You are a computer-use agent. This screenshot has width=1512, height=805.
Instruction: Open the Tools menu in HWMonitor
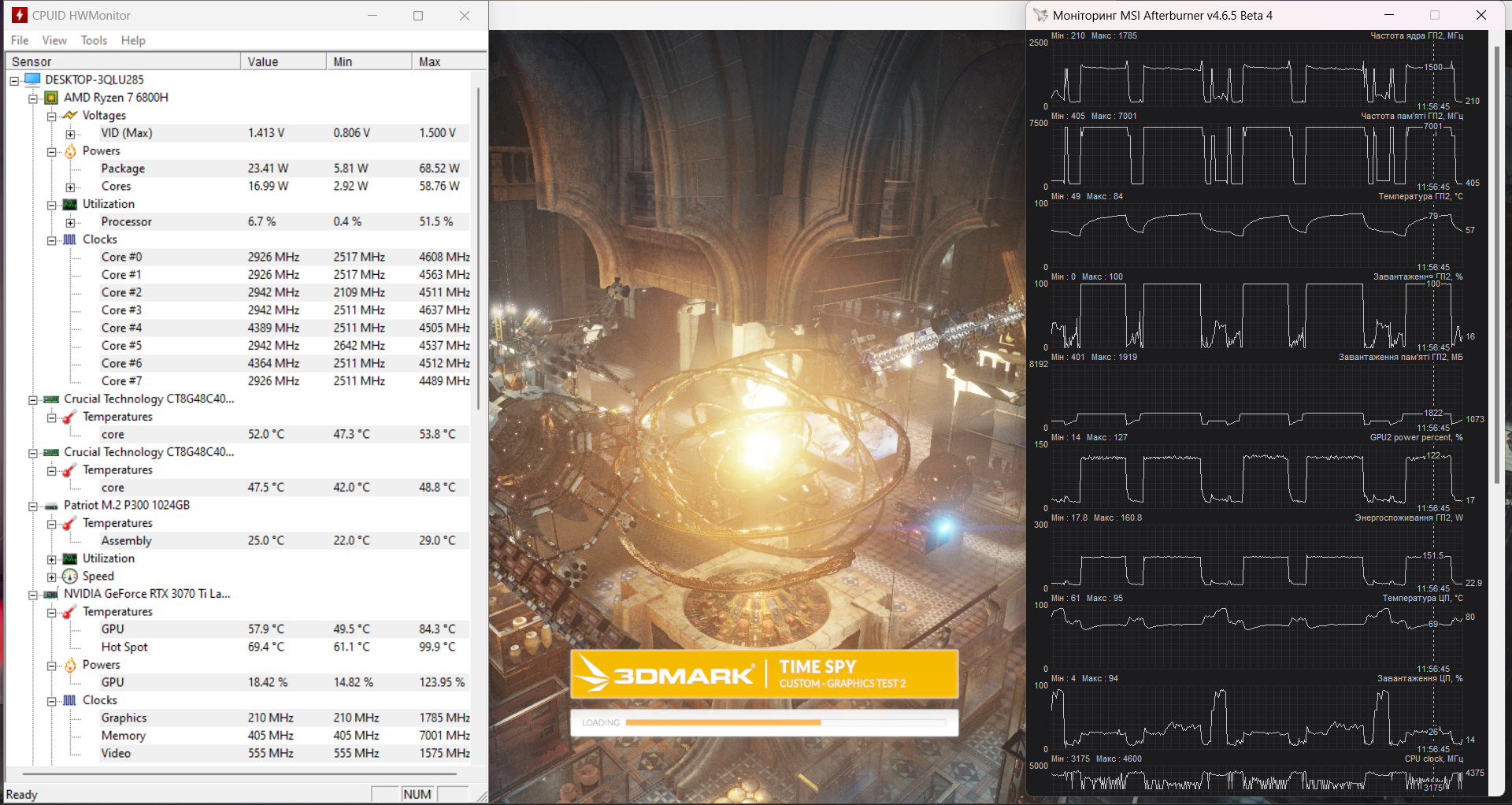94,40
